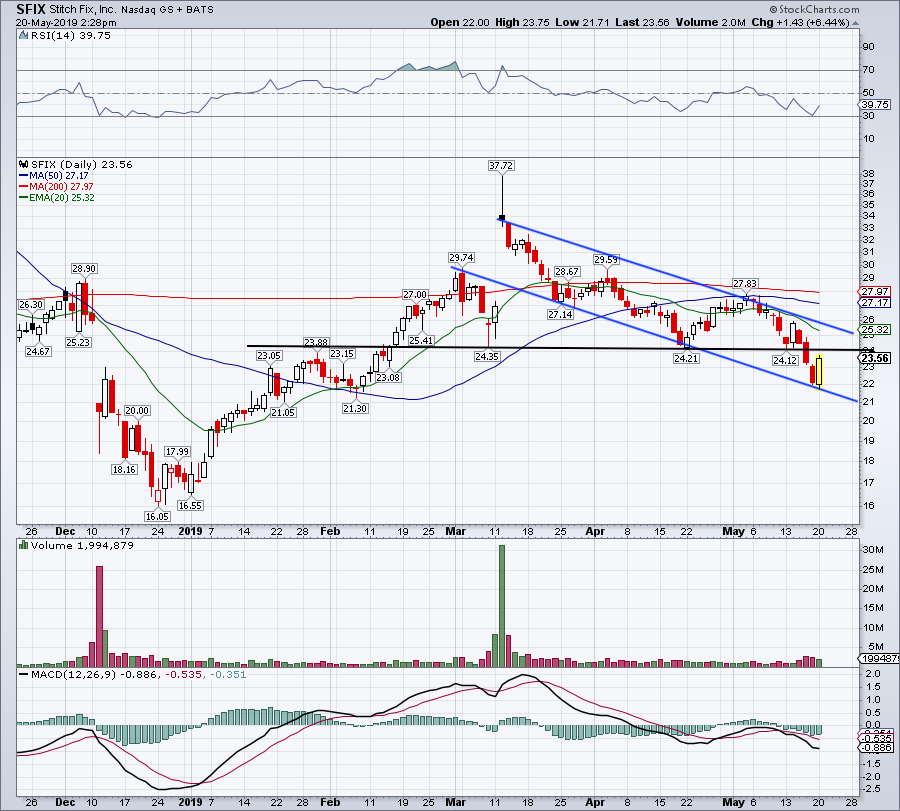Click the Open 22.00 header value

tap(460, 22)
